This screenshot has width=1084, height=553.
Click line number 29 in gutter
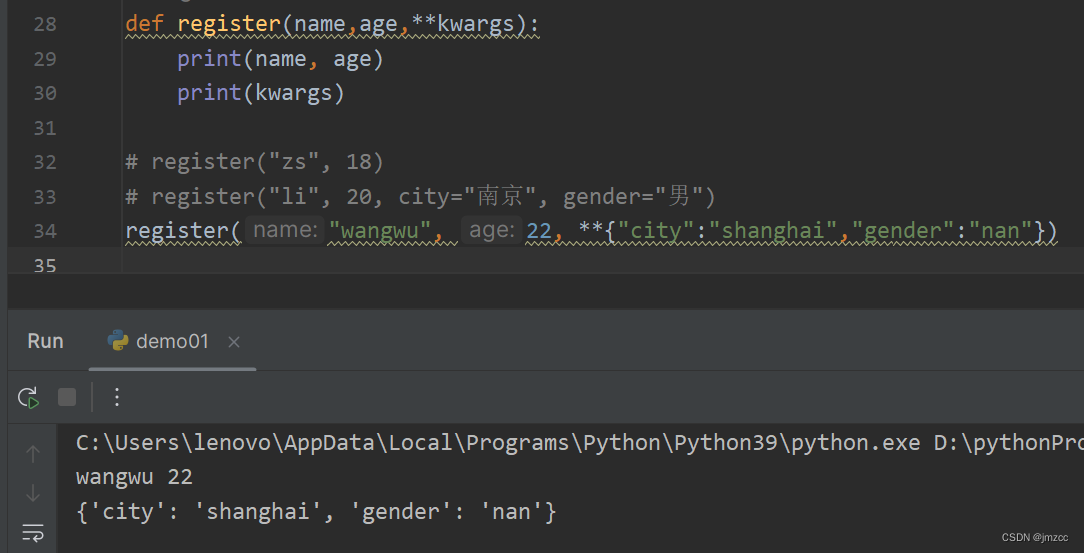click(x=45, y=59)
